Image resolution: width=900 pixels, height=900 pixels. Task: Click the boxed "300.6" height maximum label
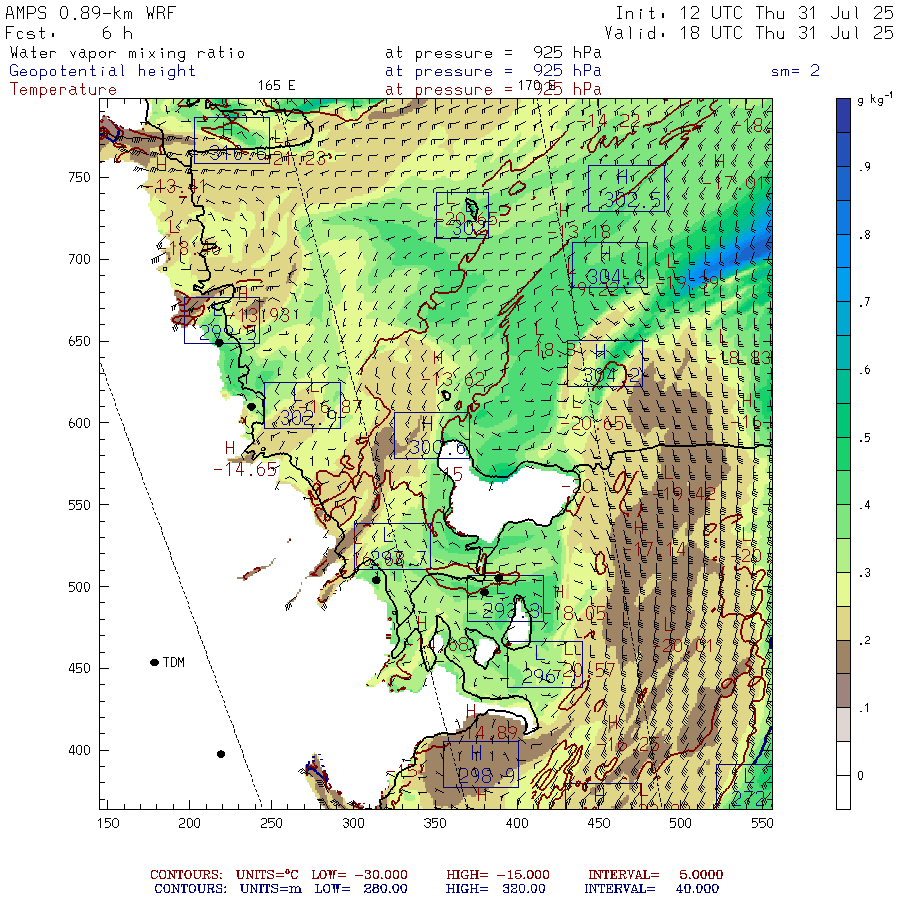[432, 435]
